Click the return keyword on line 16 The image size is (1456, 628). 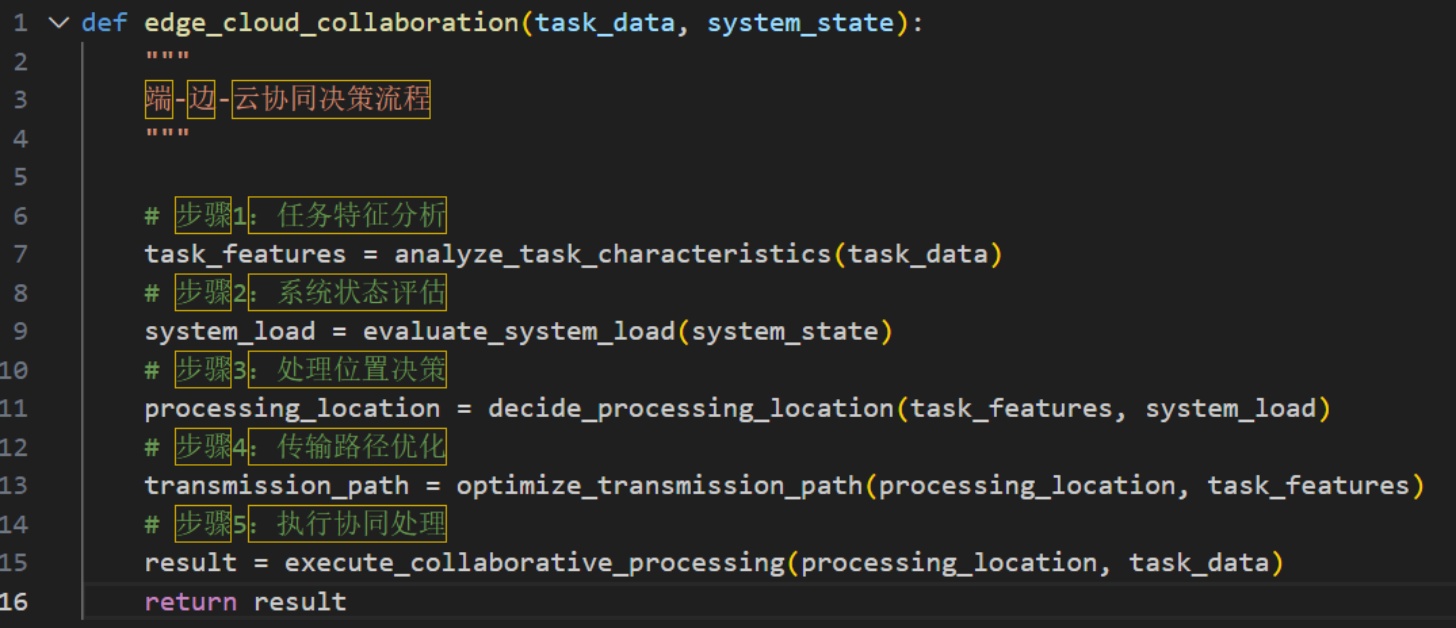coord(190,602)
